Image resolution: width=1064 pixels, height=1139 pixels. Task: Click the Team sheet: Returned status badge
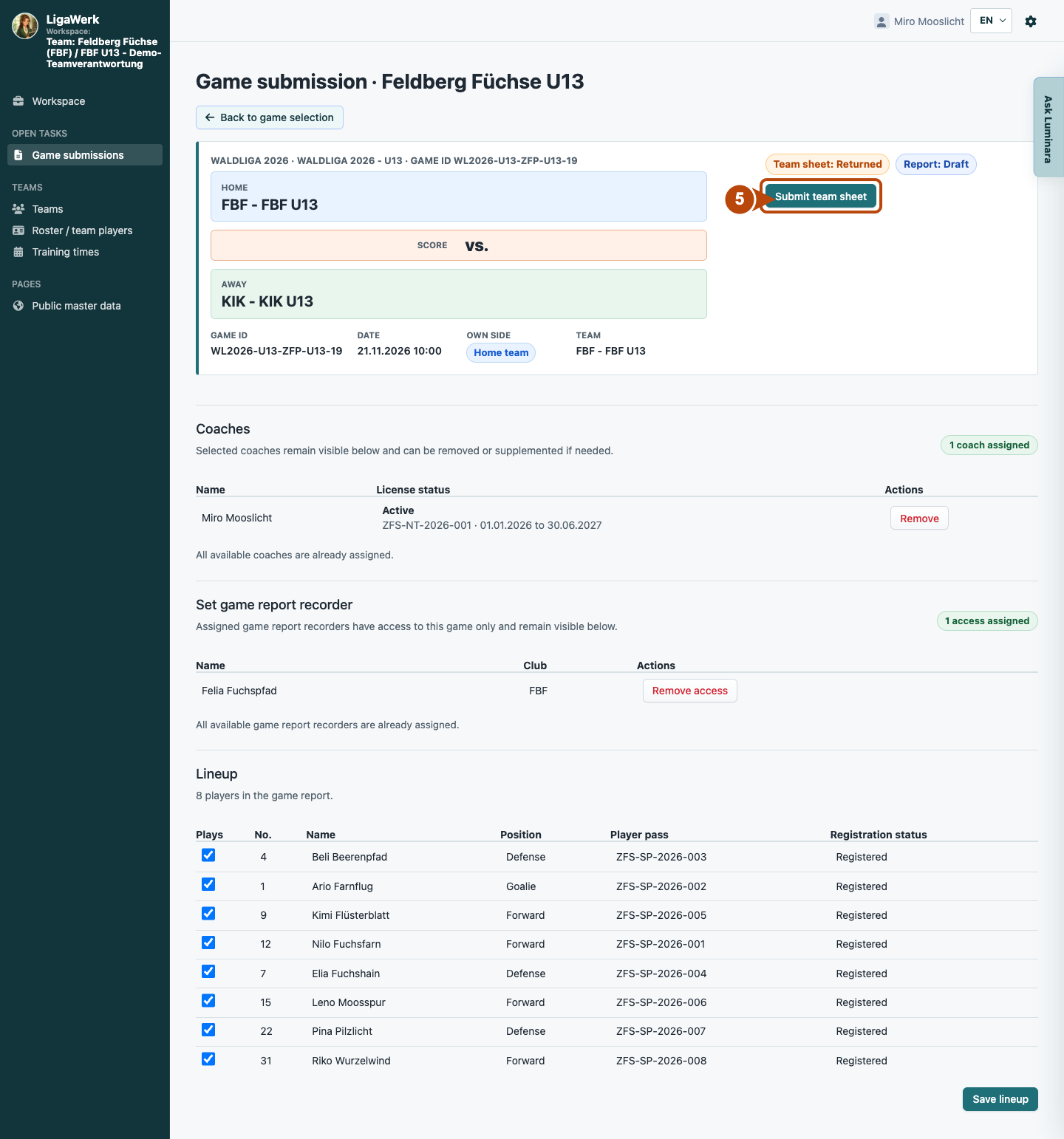coord(828,164)
